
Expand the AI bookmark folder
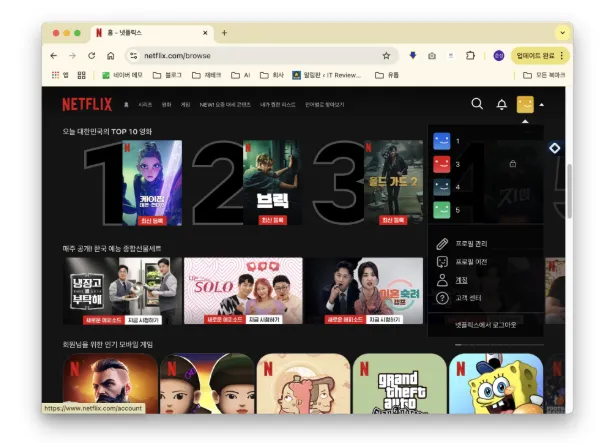point(241,75)
